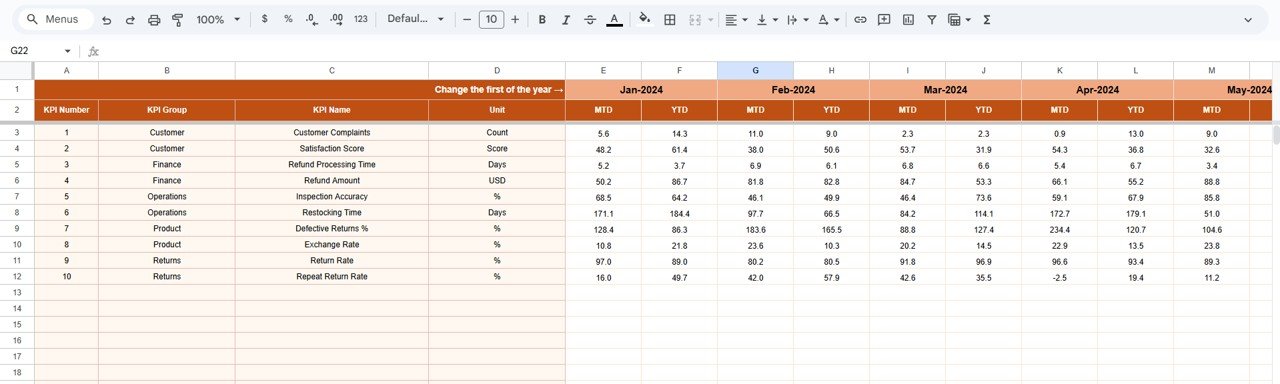1280x384 pixels.
Task: Increase font size with plus button
Action: pos(515,19)
